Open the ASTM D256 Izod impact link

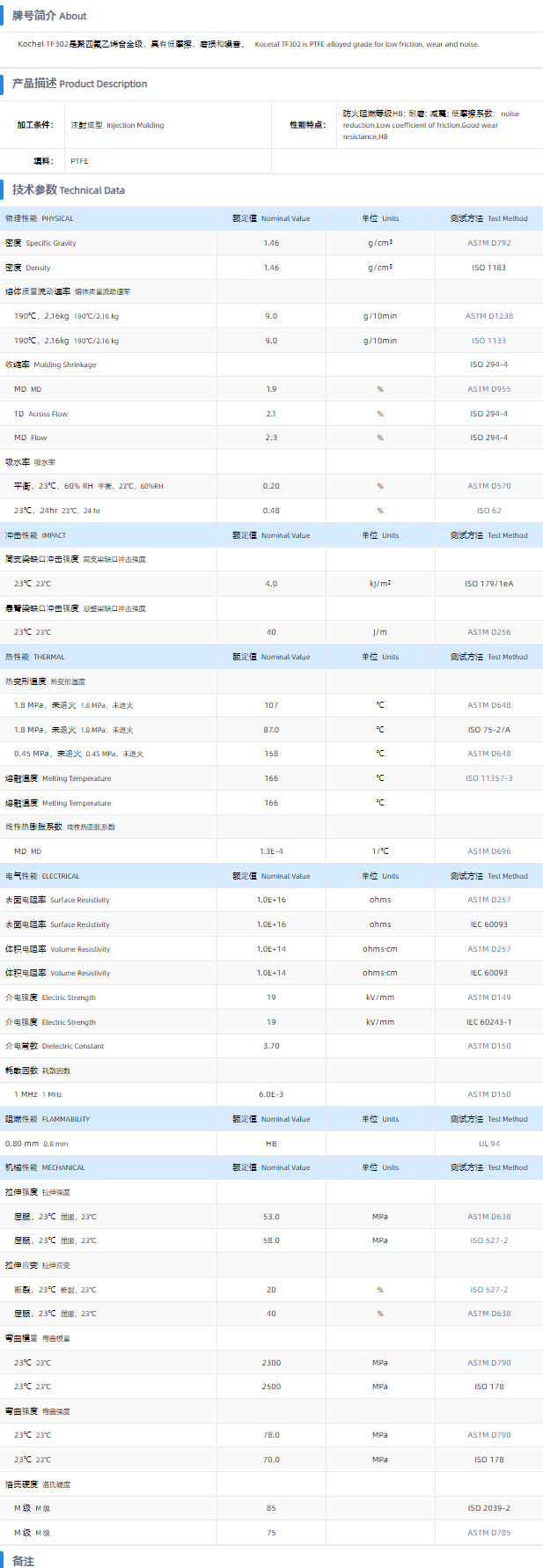click(x=488, y=632)
